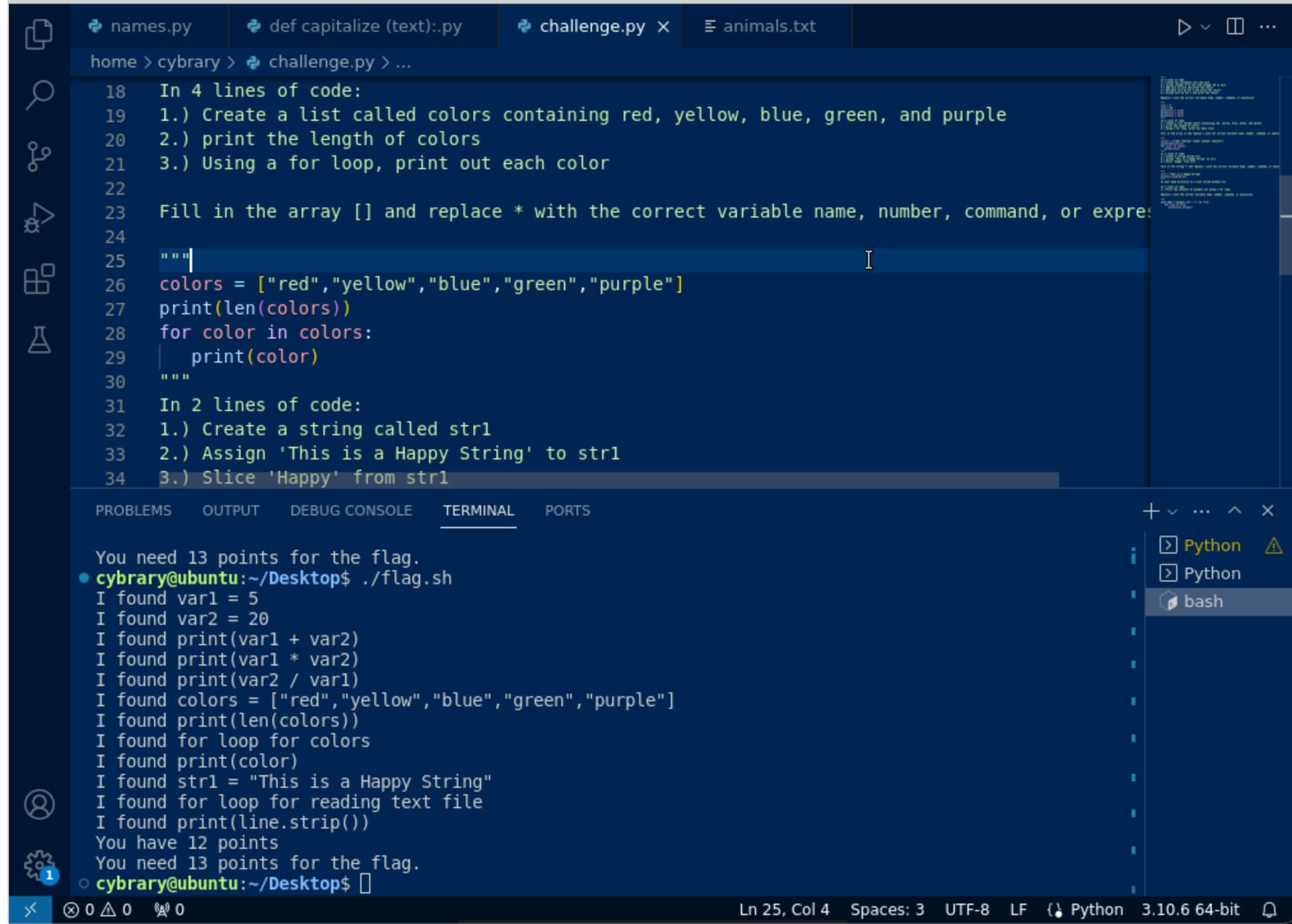
Task: Select the bash terminal in the list
Action: pos(1203,602)
